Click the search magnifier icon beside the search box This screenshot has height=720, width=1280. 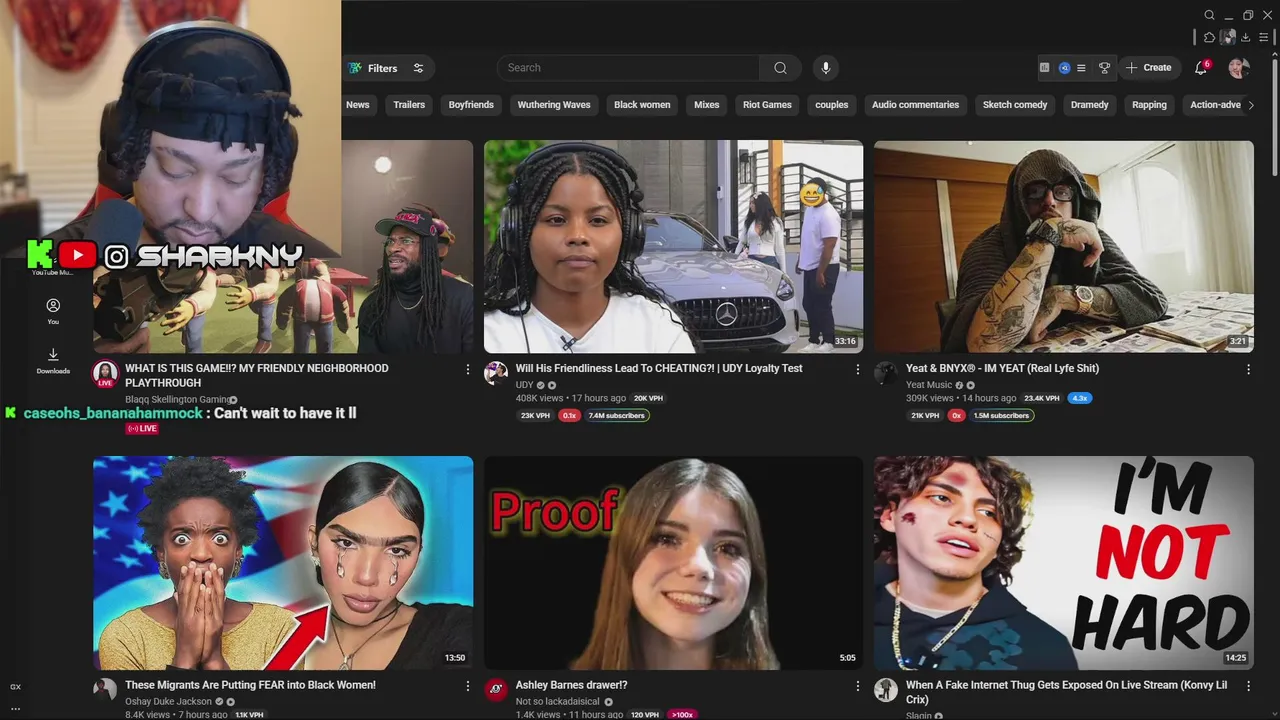[x=780, y=68]
